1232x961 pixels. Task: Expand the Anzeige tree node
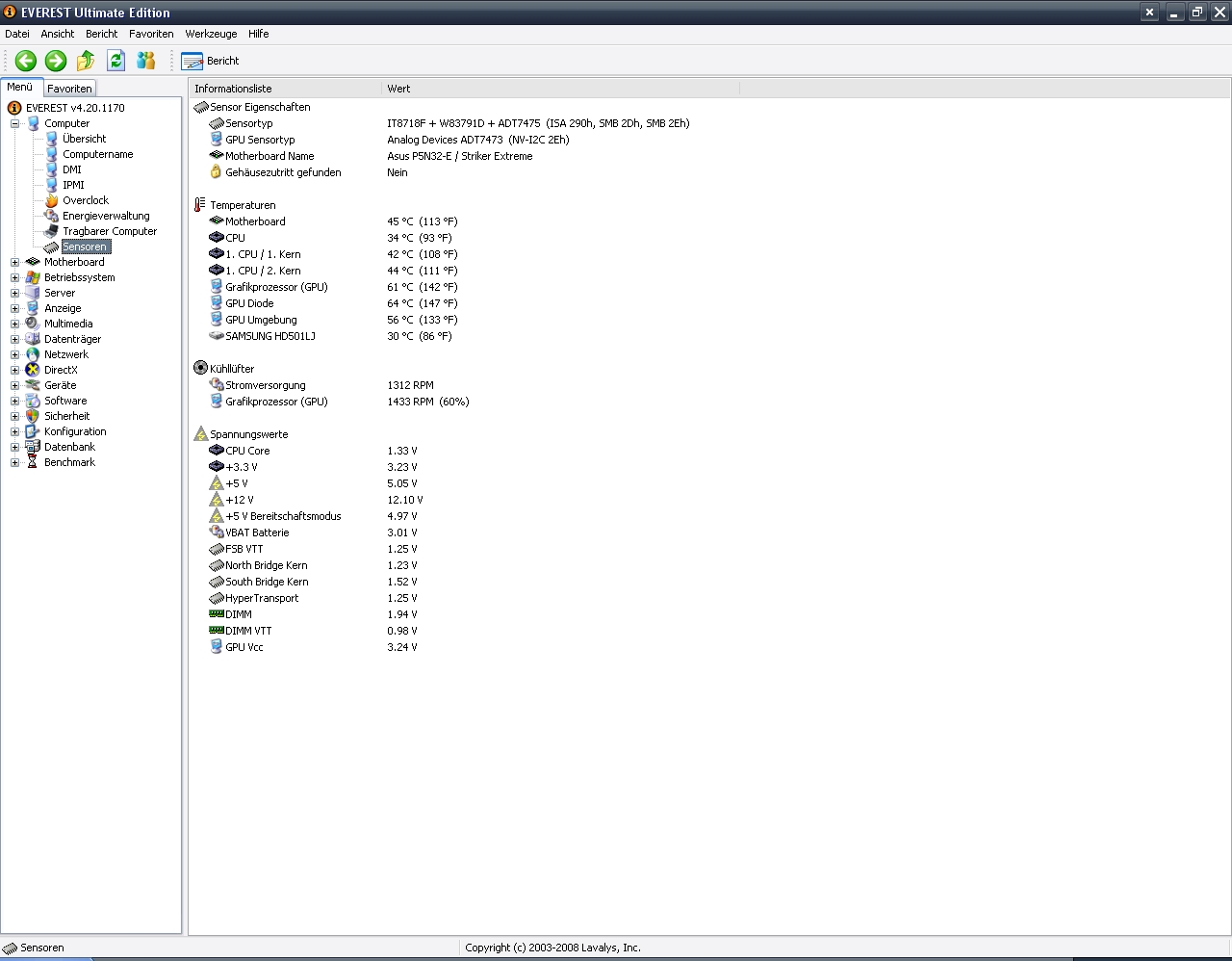click(15, 308)
